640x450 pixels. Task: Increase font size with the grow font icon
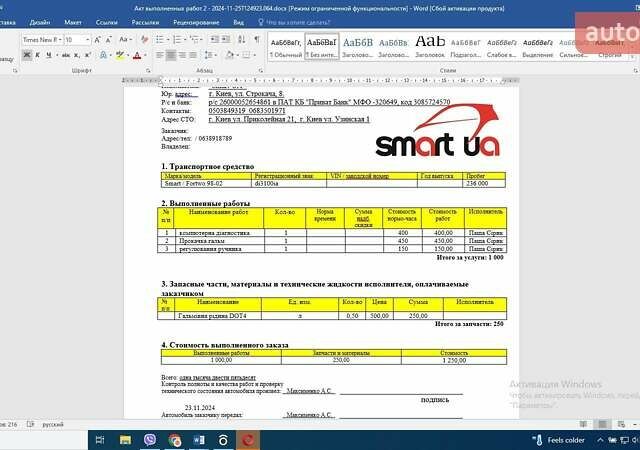point(98,40)
